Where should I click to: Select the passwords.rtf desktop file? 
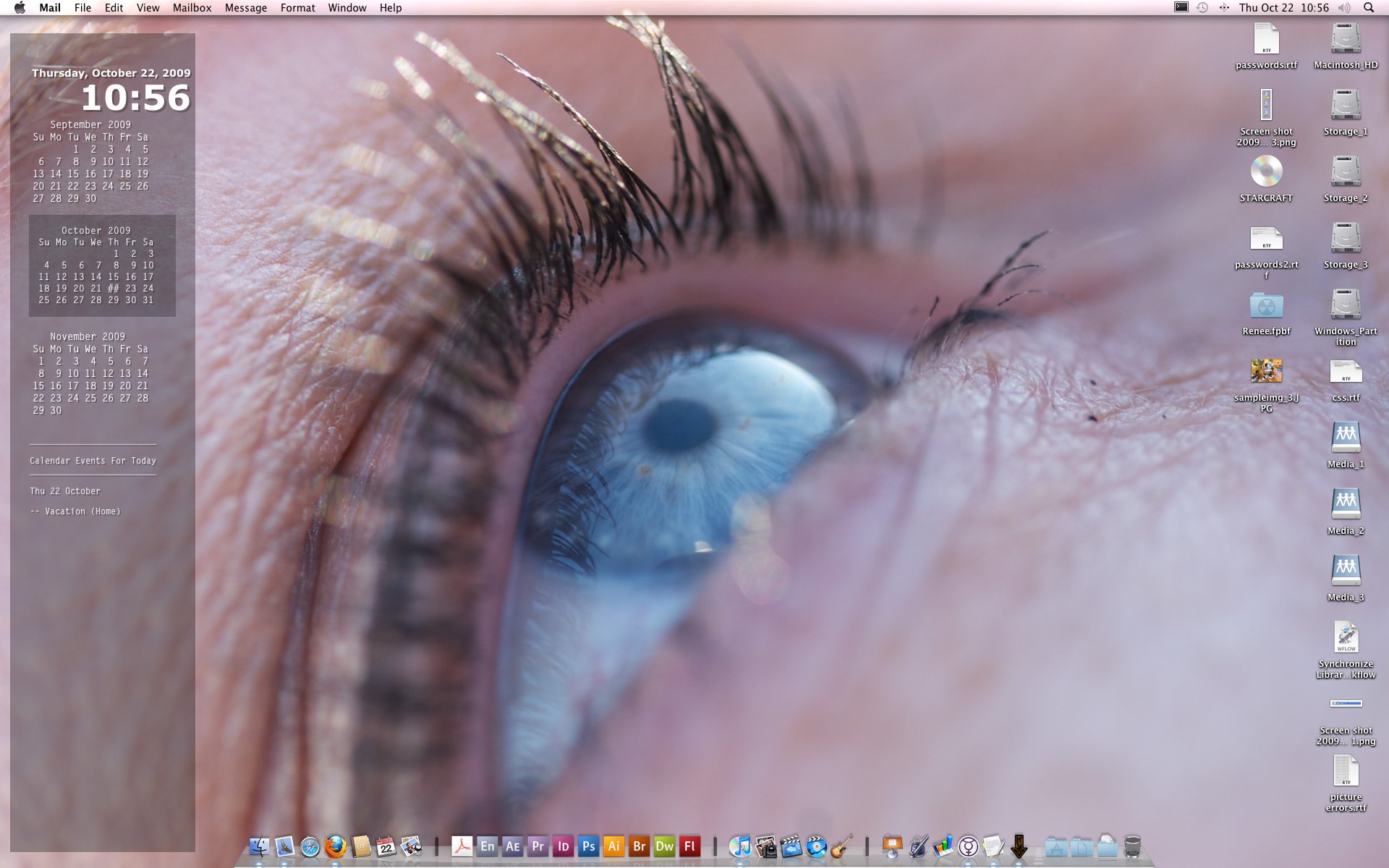1266,40
